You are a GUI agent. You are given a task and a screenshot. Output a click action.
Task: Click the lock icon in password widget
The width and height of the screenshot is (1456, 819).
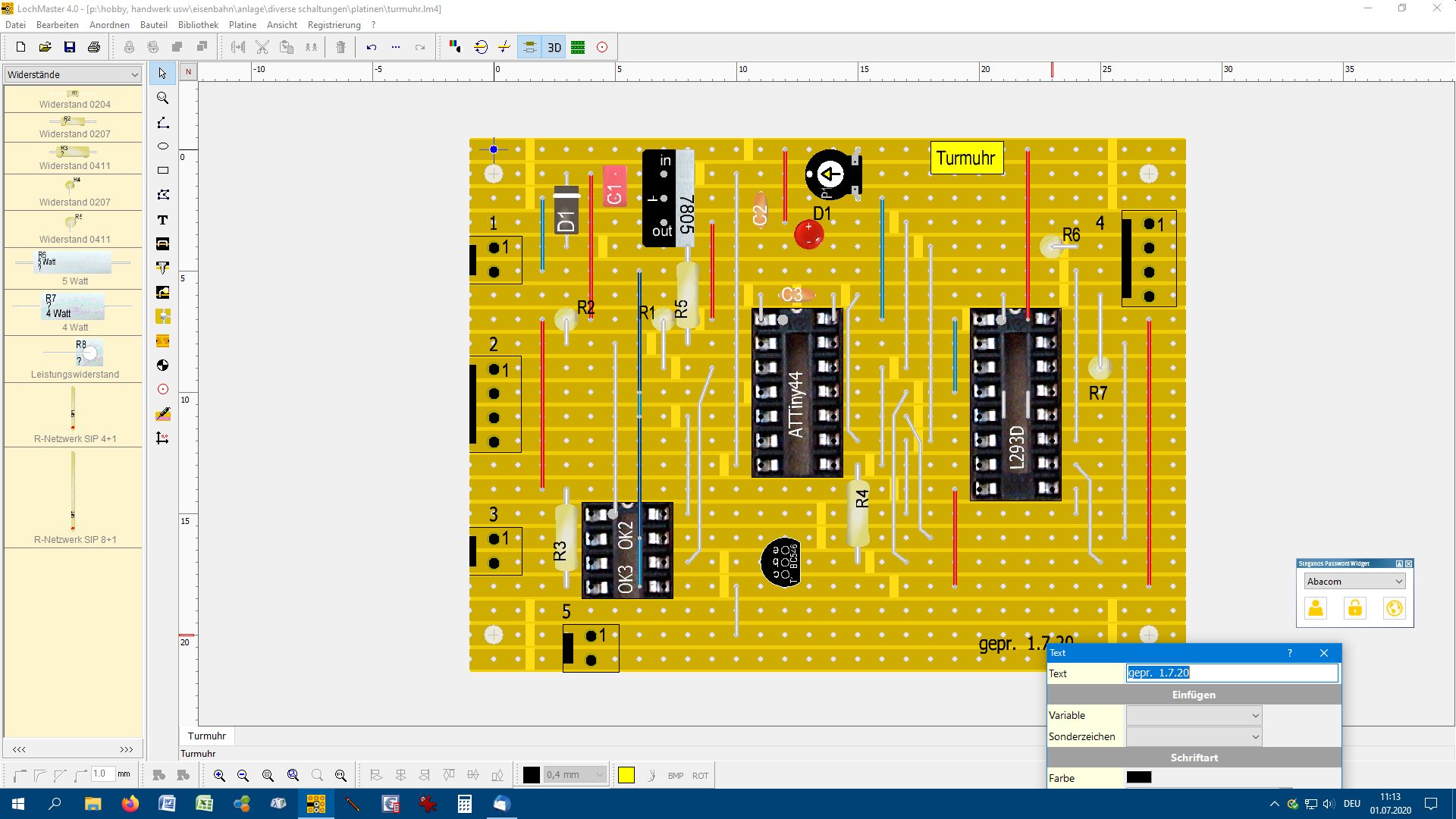1354,608
